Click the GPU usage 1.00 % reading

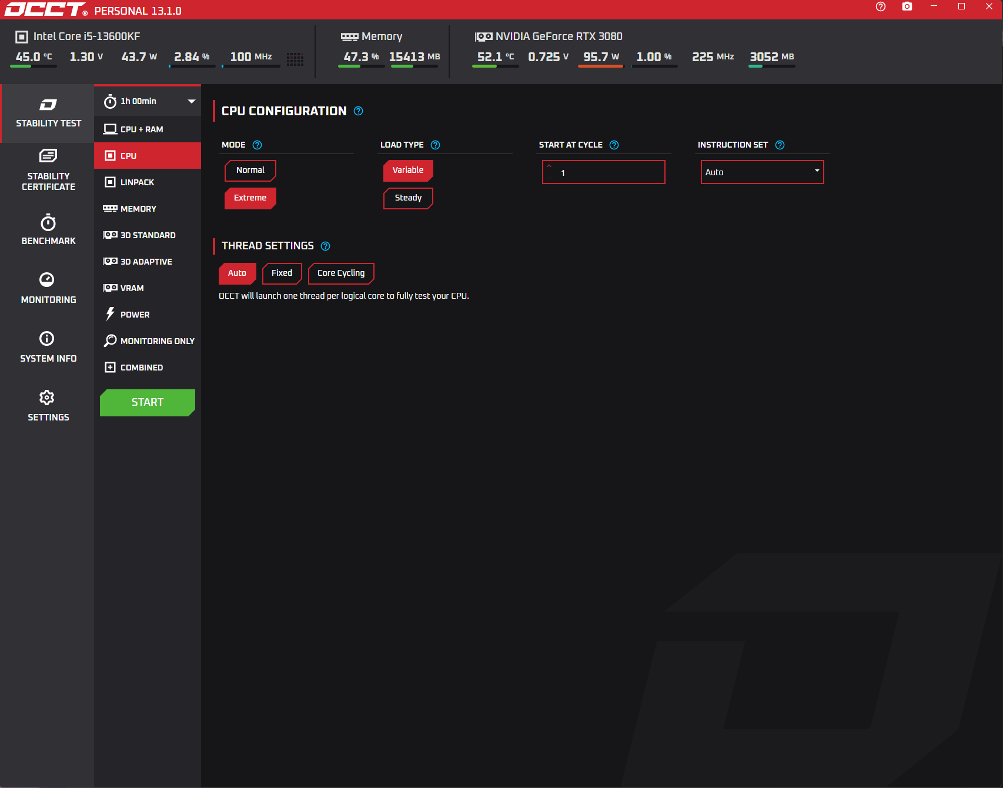654,57
